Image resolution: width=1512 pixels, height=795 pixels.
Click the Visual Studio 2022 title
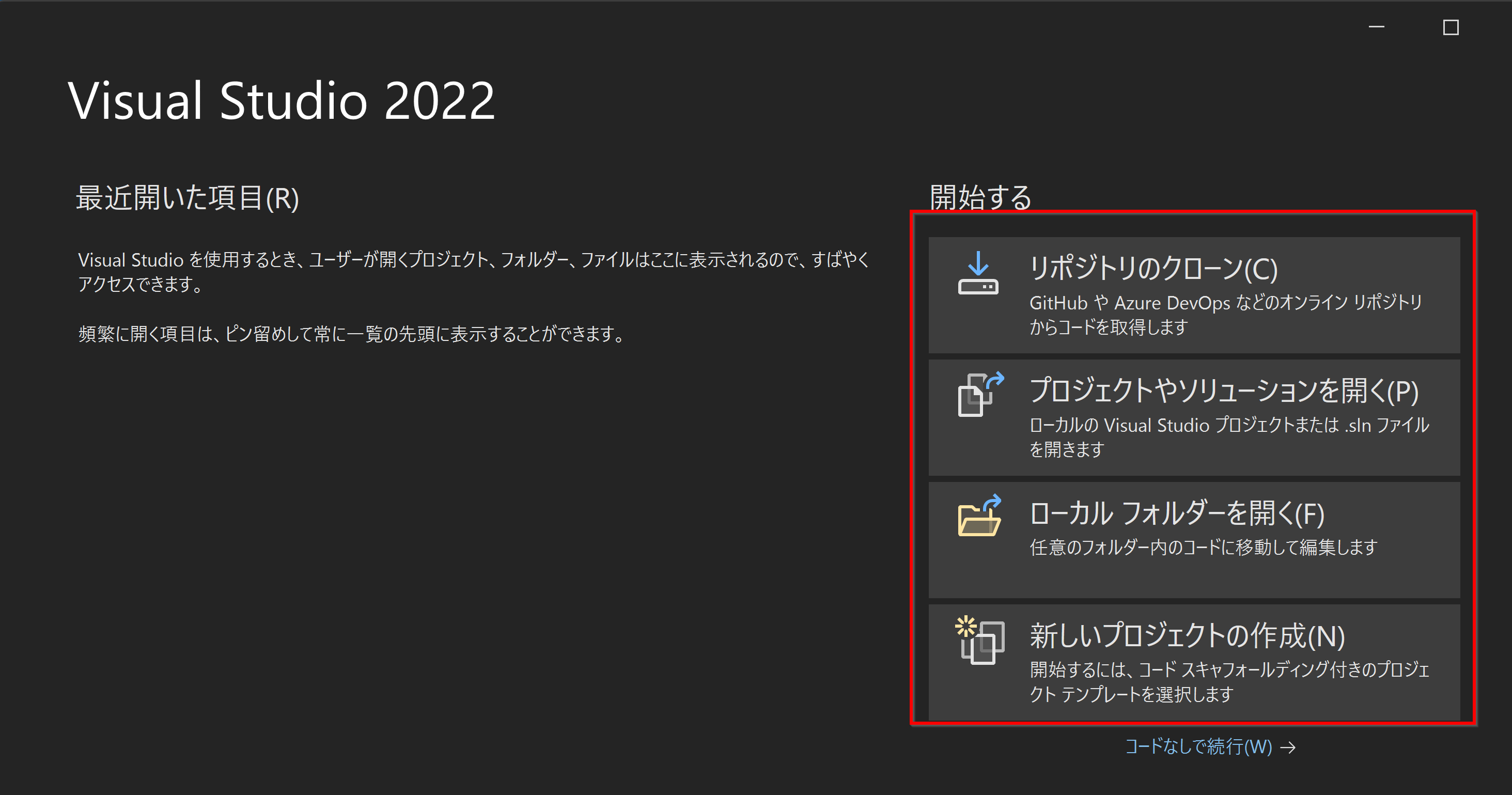(x=281, y=101)
